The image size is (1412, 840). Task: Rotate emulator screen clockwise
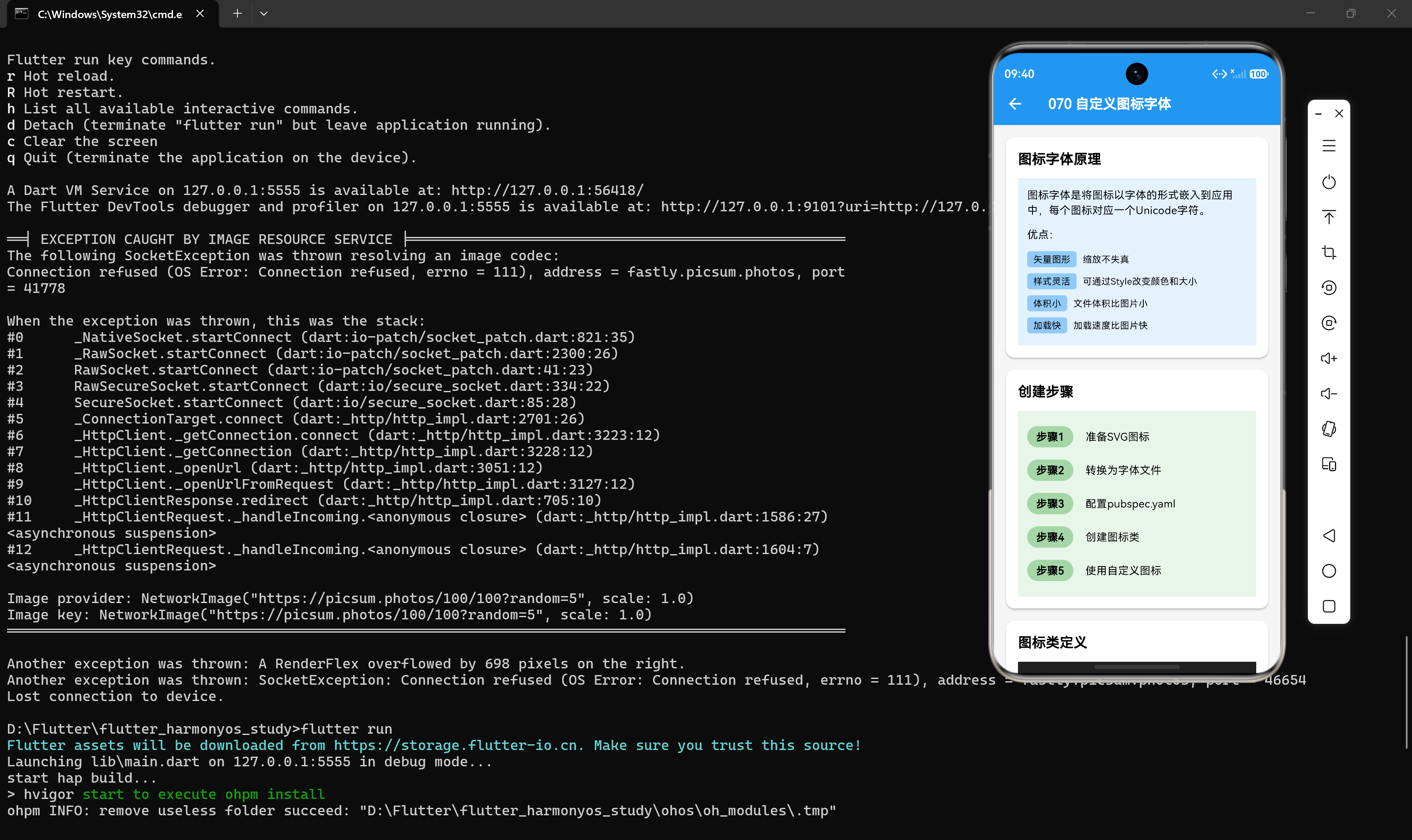click(1329, 322)
